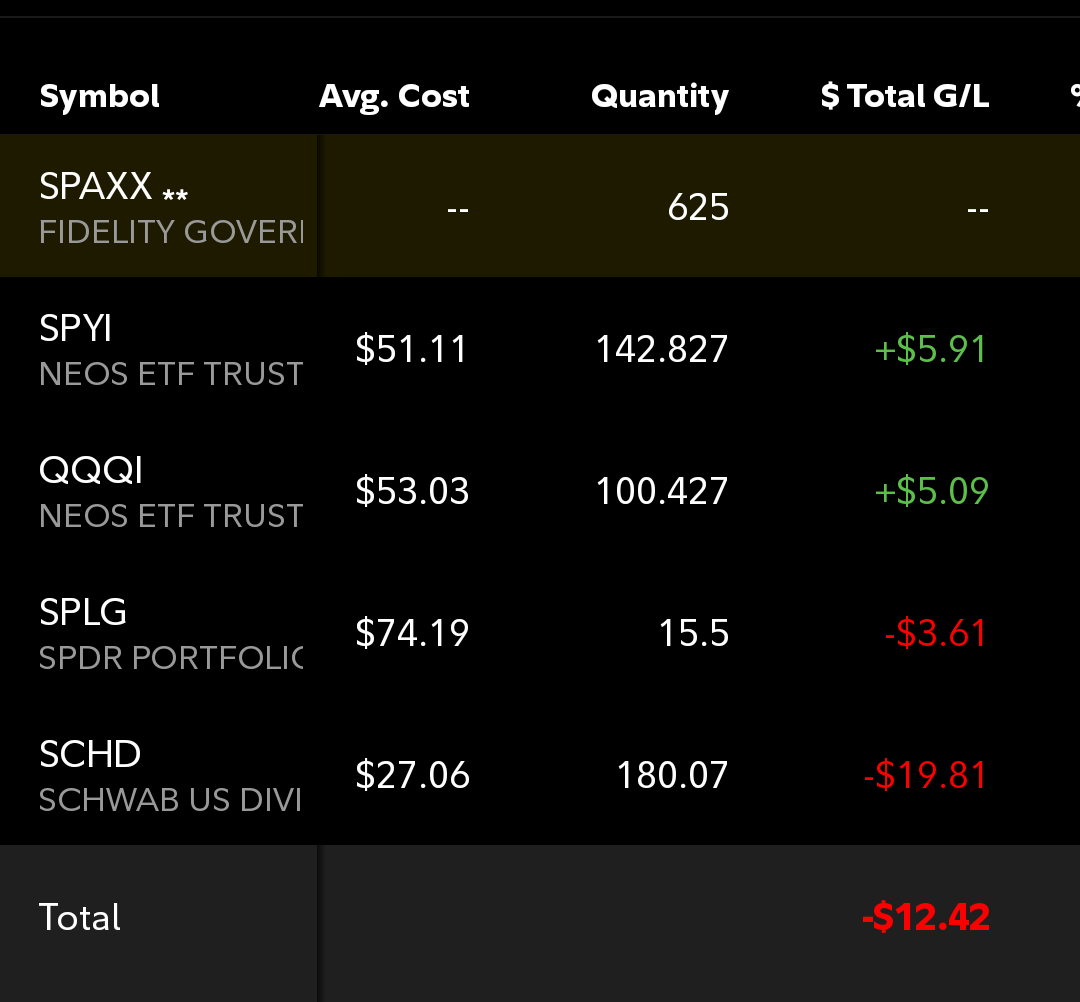Sort by the $ Total G/L column header
The height and width of the screenshot is (1002, 1080).
pos(904,96)
